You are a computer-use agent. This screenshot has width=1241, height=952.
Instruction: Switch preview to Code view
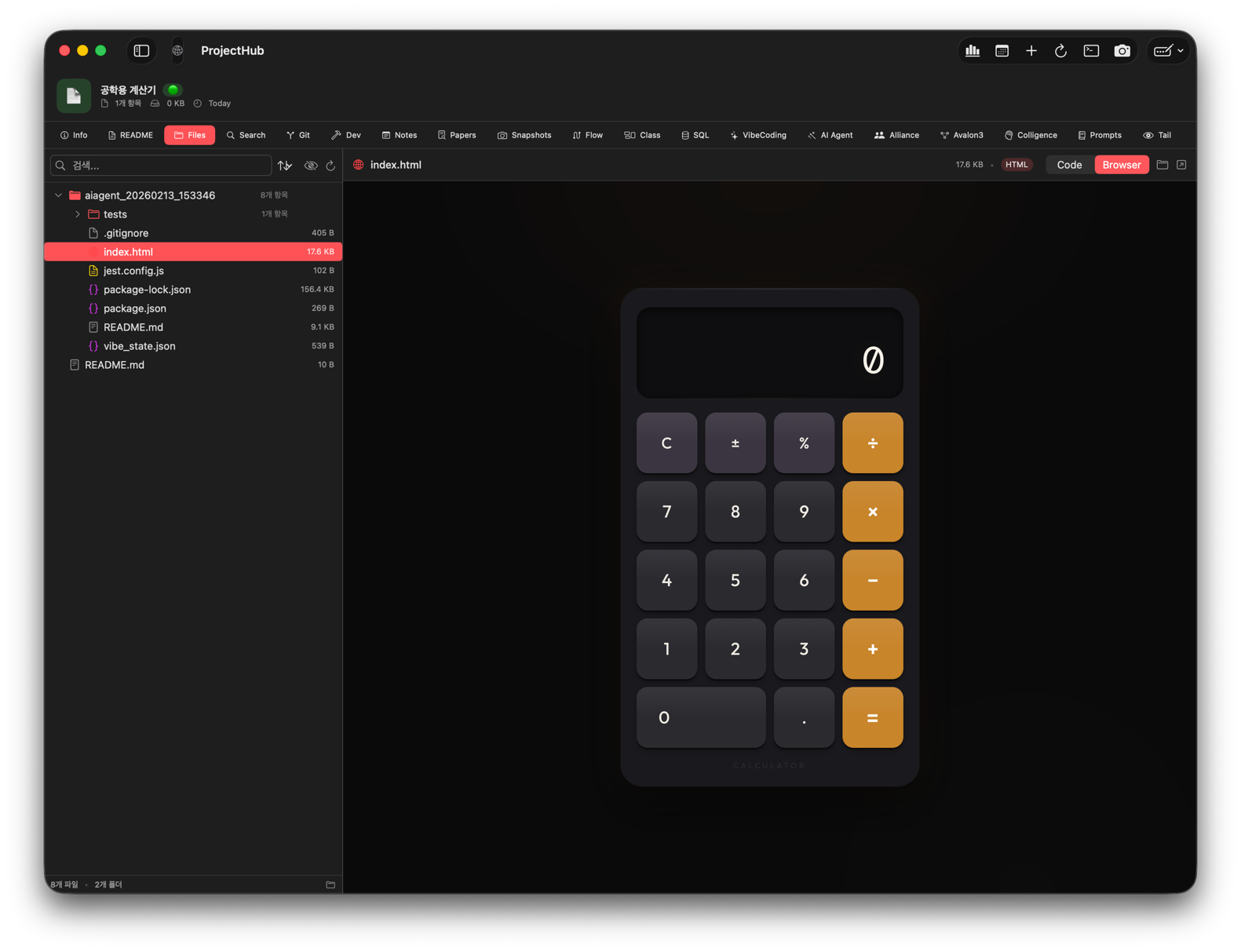coord(1069,165)
